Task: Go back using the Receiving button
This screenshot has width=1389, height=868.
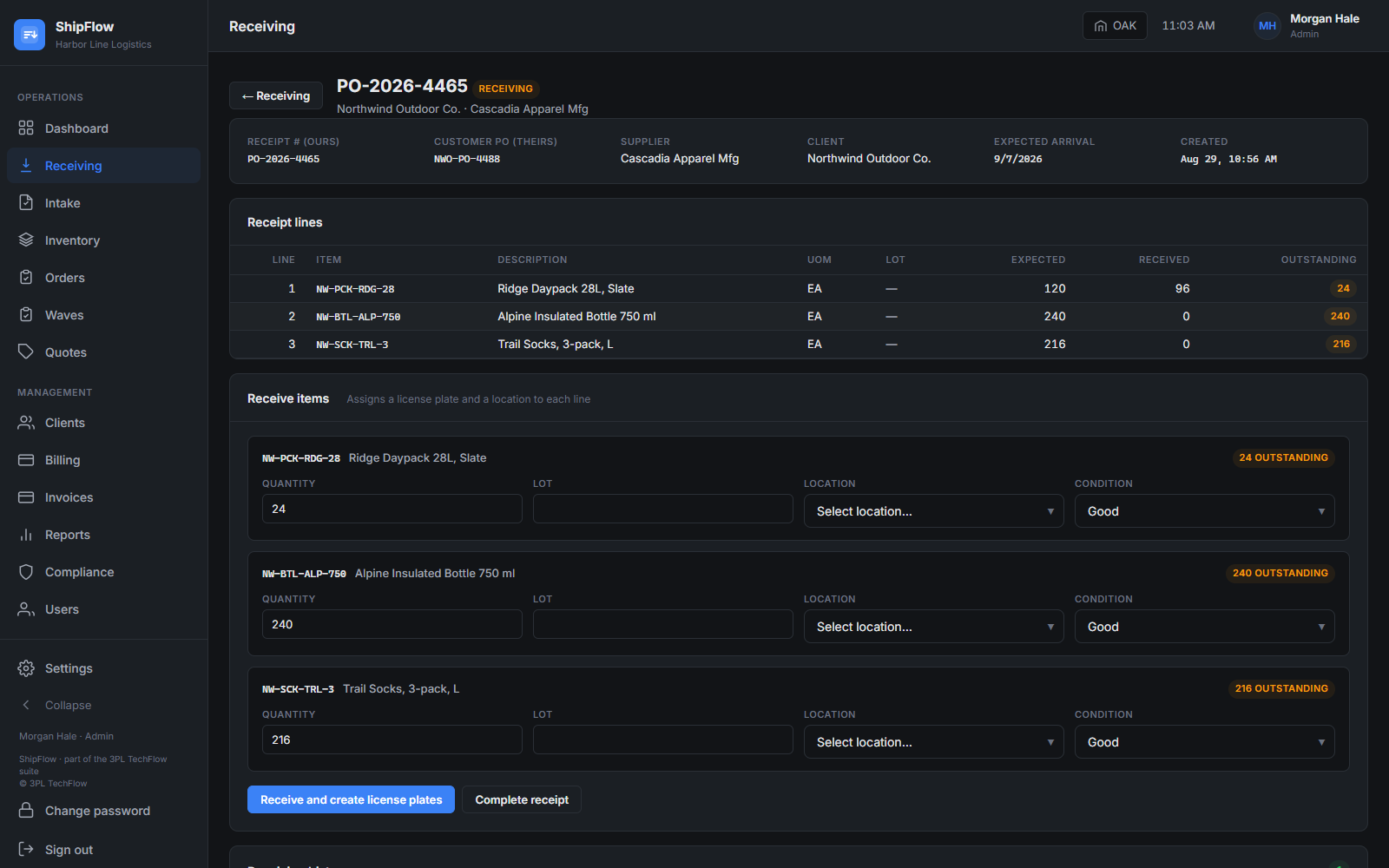Action: click(276, 95)
